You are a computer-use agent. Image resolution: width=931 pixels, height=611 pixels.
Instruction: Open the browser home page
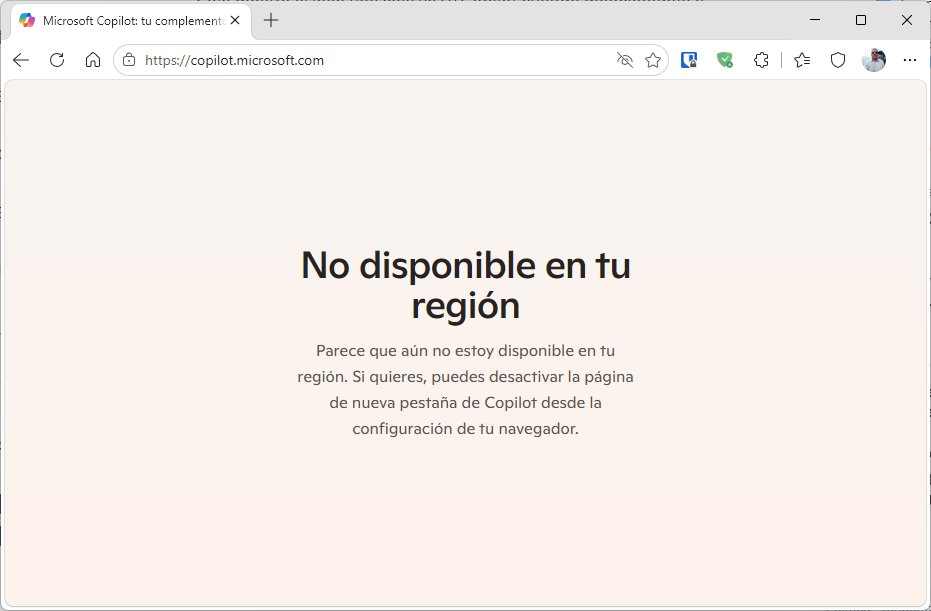click(93, 60)
